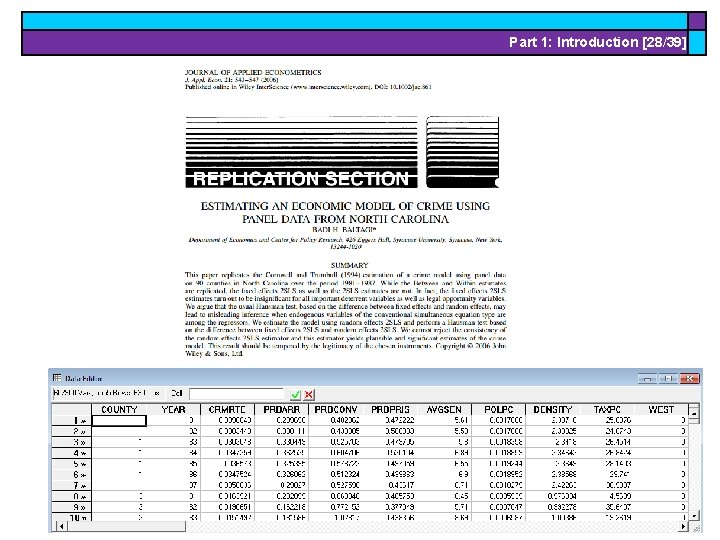The image size is (720, 540).
Task: Select the YEAR column header
Action: point(173,409)
